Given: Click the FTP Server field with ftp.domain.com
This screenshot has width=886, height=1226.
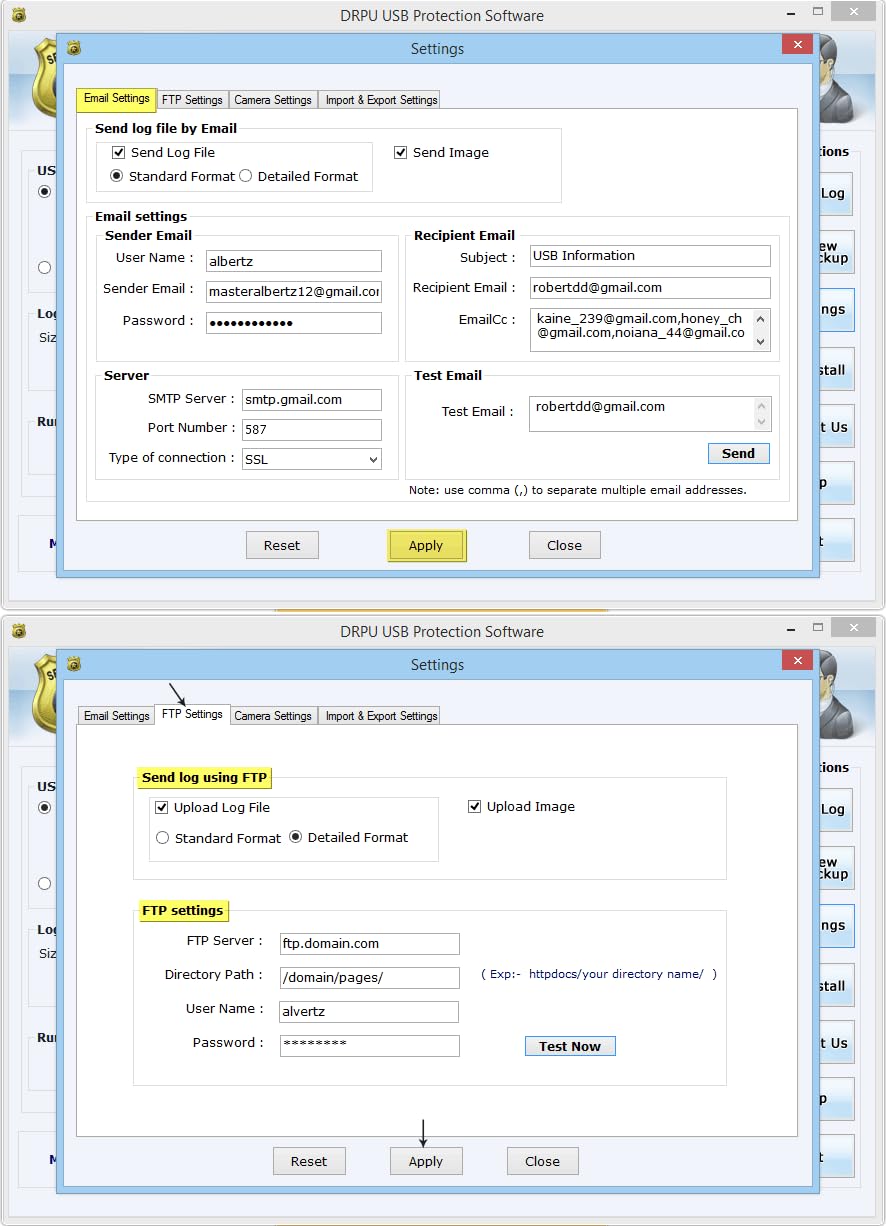Looking at the screenshot, I should coord(370,944).
